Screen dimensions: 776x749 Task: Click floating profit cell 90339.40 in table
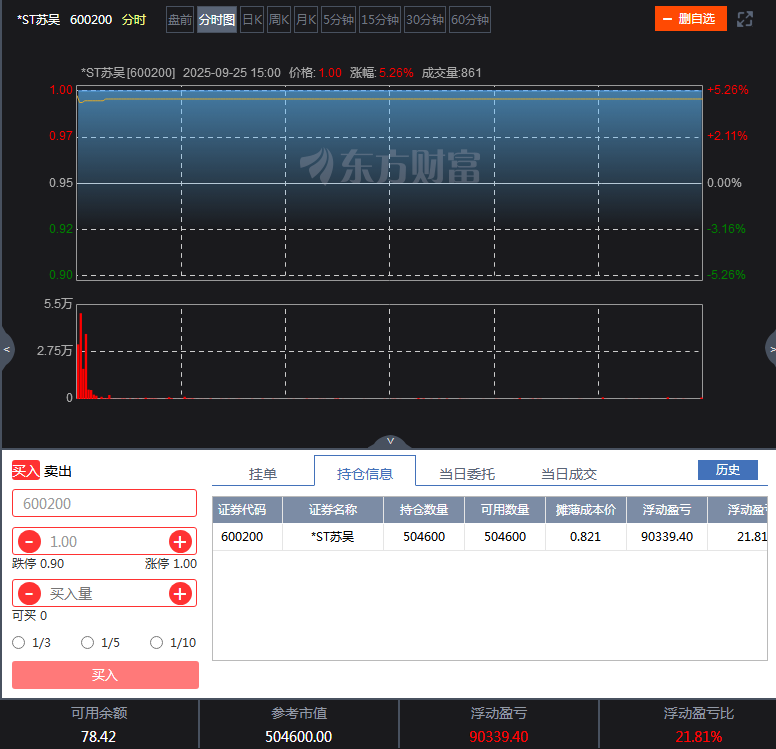tap(667, 537)
